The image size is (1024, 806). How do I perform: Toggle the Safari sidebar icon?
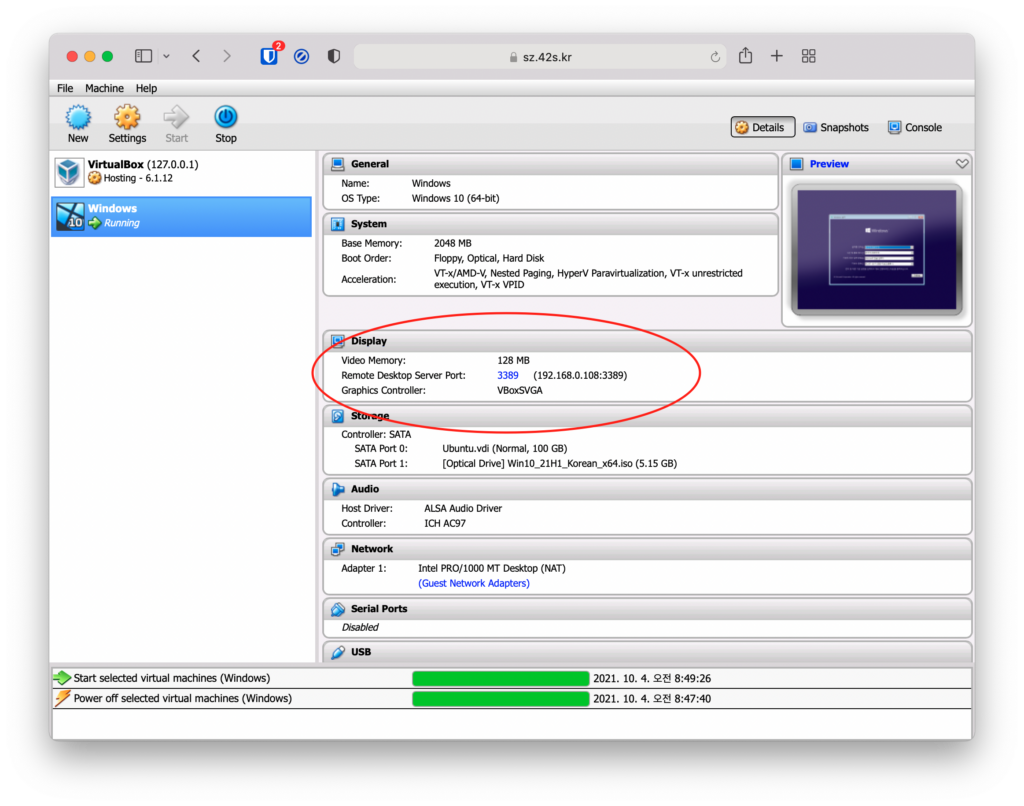[143, 56]
